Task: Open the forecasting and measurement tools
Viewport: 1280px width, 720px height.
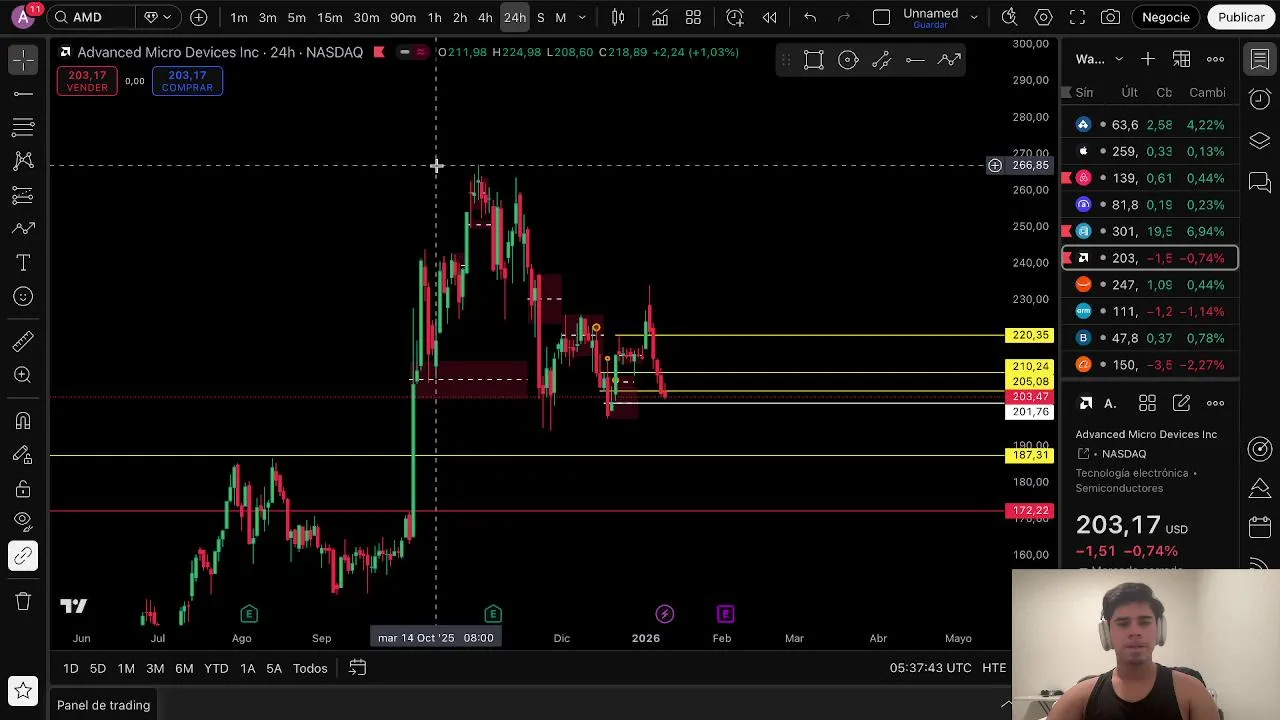Action: (x=23, y=195)
